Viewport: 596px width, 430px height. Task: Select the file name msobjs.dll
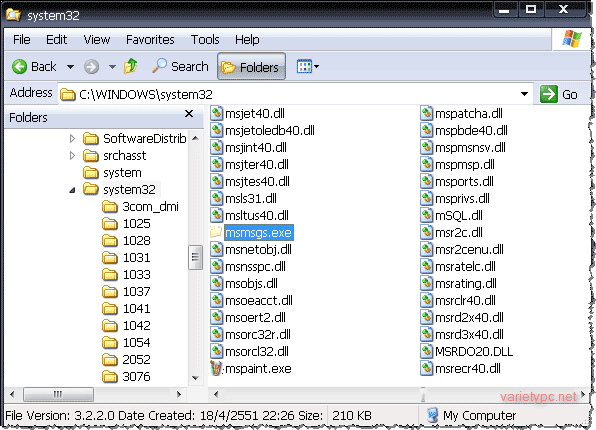pyautogui.click(x=251, y=284)
